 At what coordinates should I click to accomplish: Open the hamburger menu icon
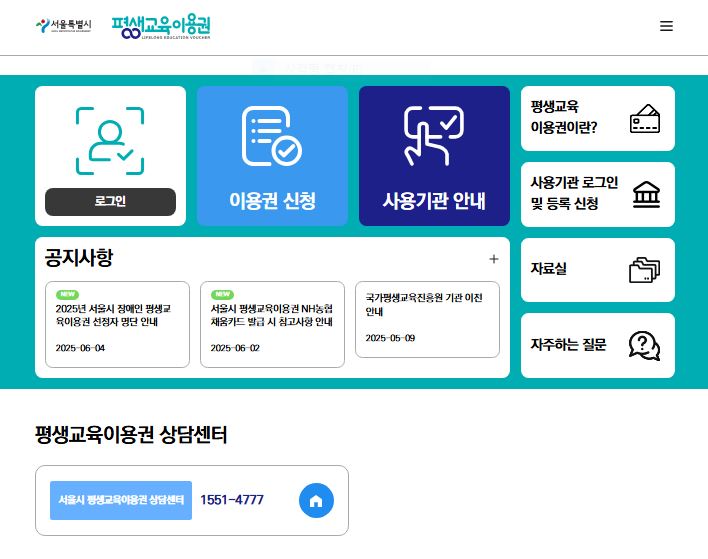tap(666, 26)
